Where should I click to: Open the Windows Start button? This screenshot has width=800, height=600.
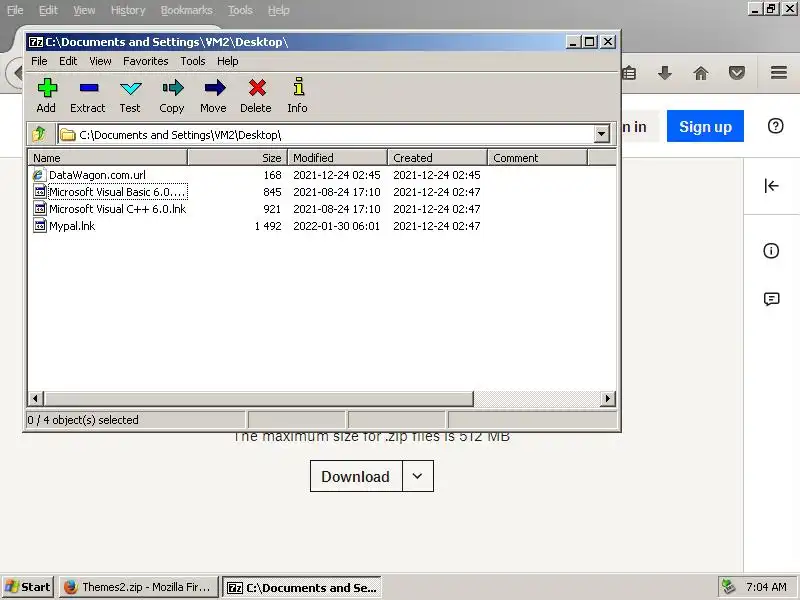pyautogui.click(x=28, y=587)
